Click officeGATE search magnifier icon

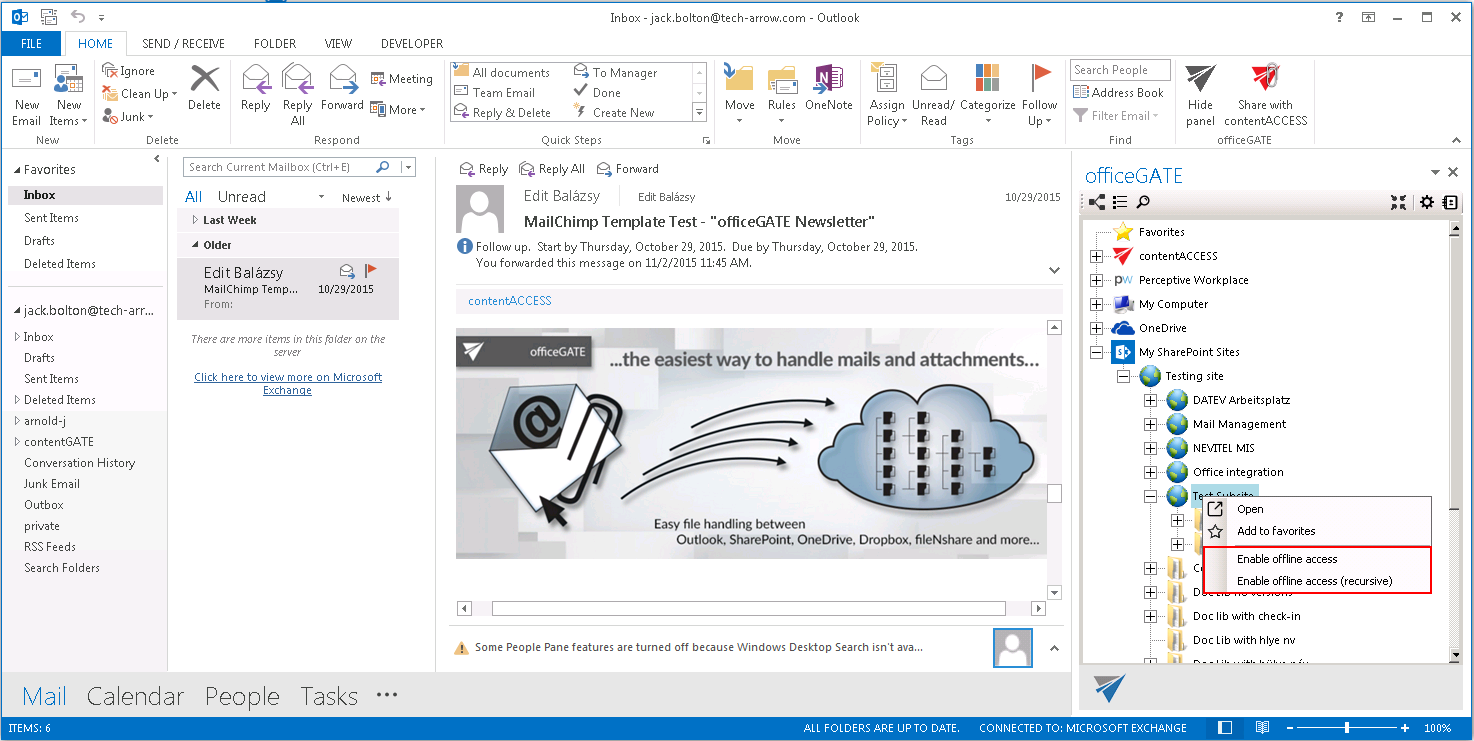[1143, 203]
